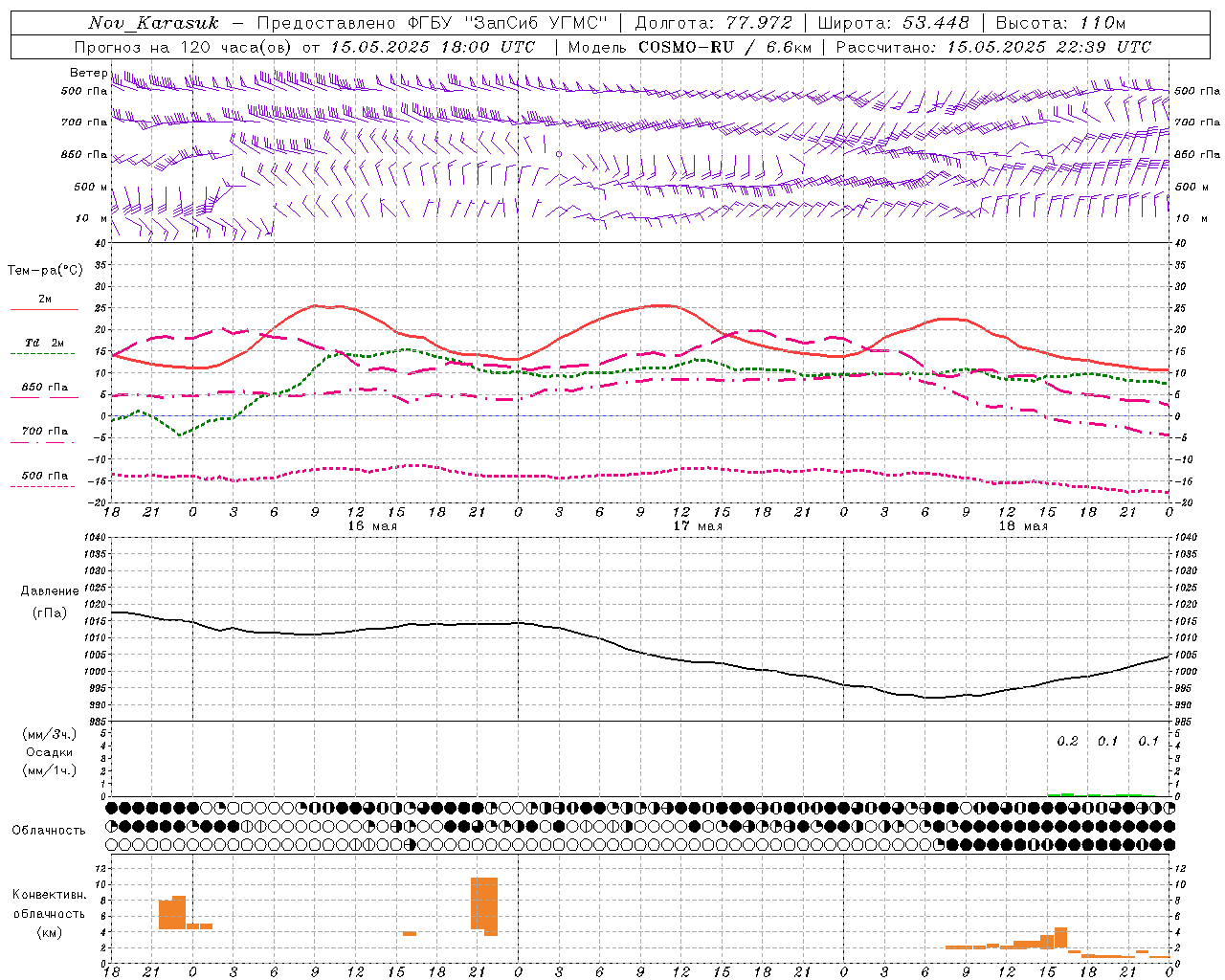This screenshot has width=1225, height=980.
Task: Click the "(мм/3ч.)" precipitation unit label
Action: click(x=50, y=734)
